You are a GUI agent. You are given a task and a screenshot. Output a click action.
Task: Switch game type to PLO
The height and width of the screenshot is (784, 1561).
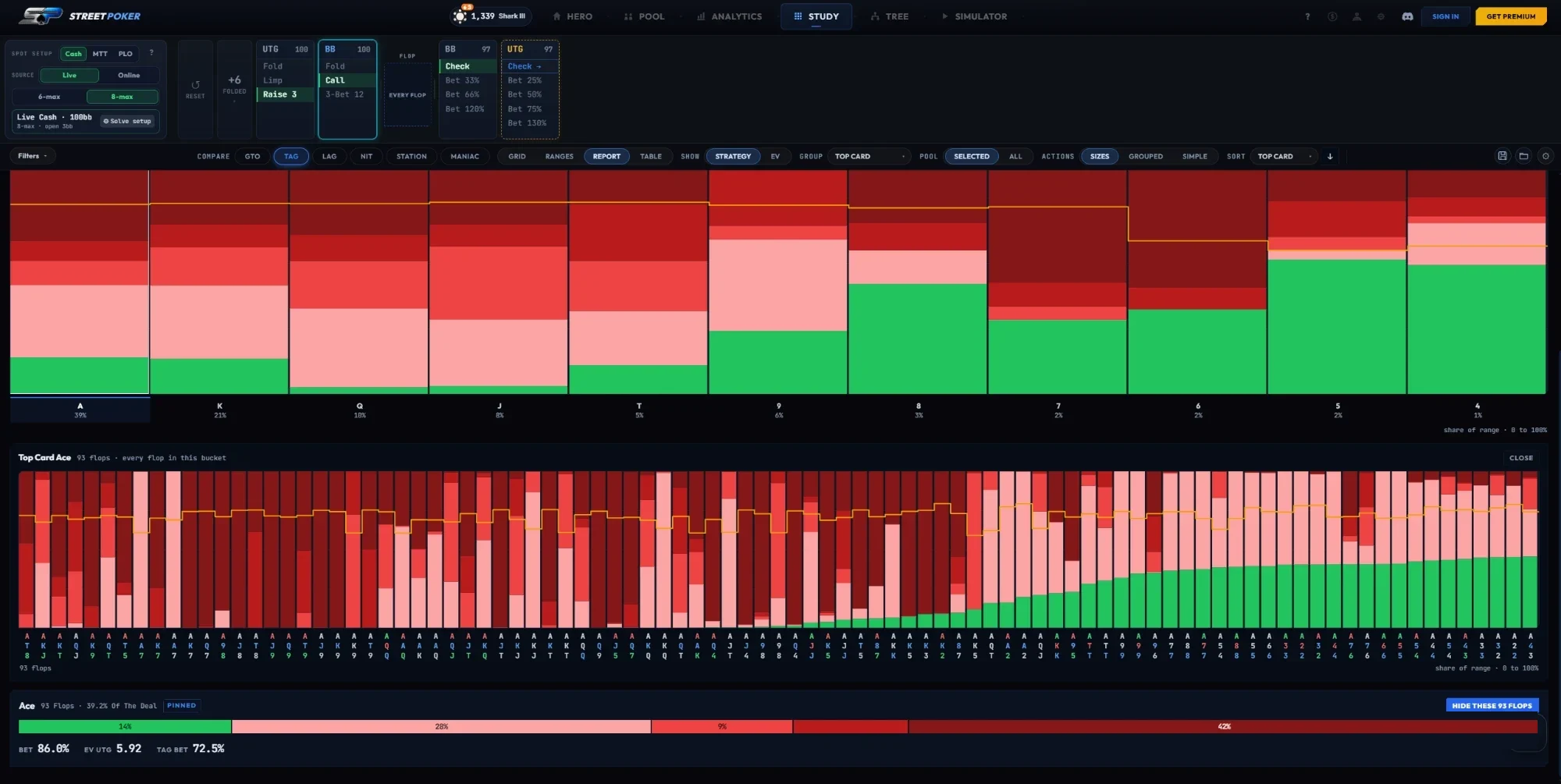[126, 54]
